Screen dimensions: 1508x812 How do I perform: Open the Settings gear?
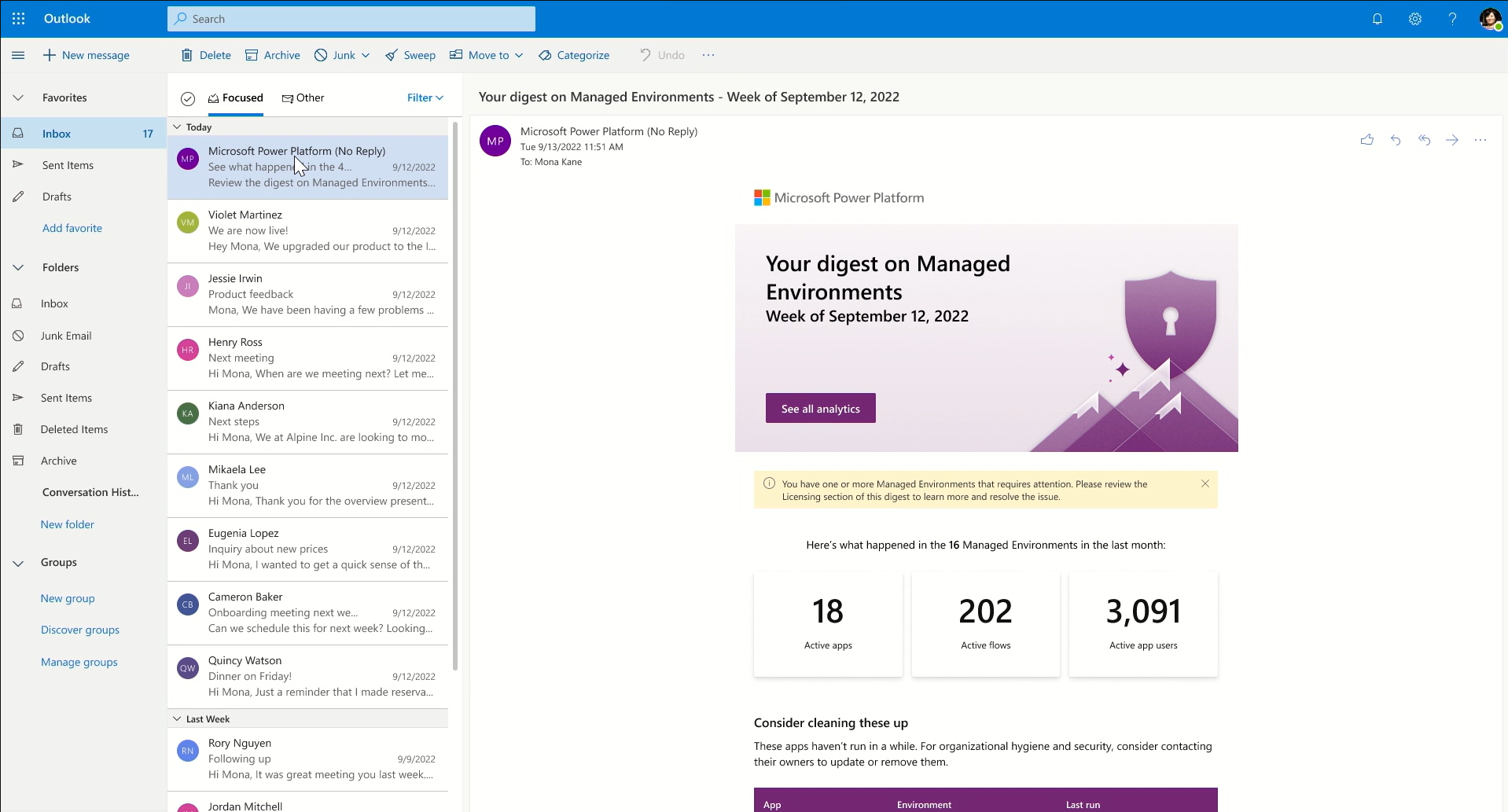[1415, 19]
